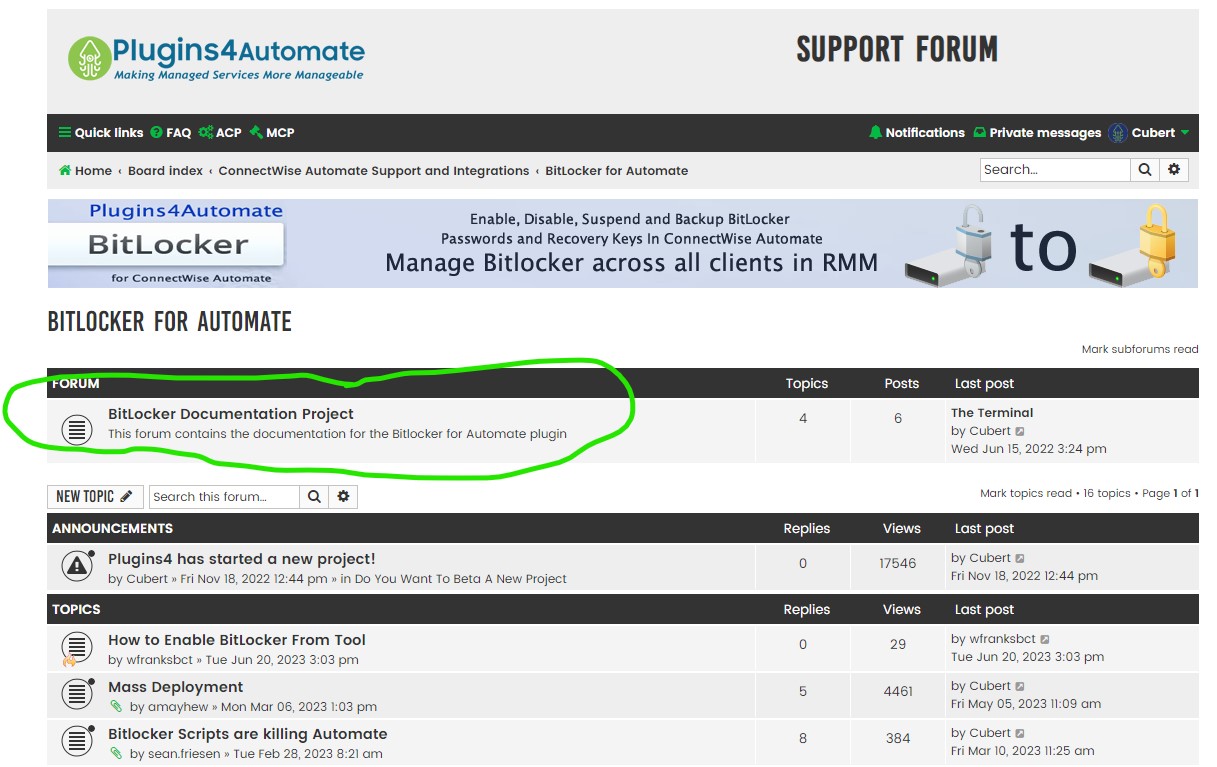The height and width of the screenshot is (767, 1217).
Task: Click the Mark subforums read link
Action: [x=1139, y=349]
